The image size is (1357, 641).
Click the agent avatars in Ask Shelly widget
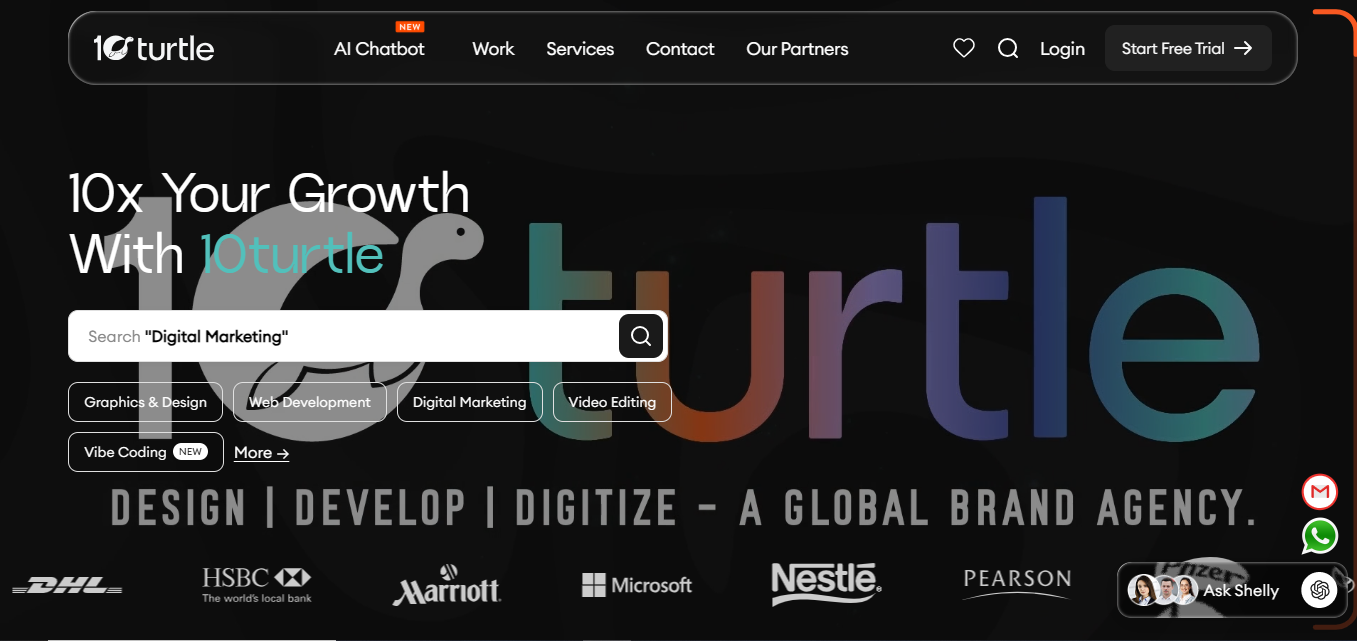[x=1162, y=590]
